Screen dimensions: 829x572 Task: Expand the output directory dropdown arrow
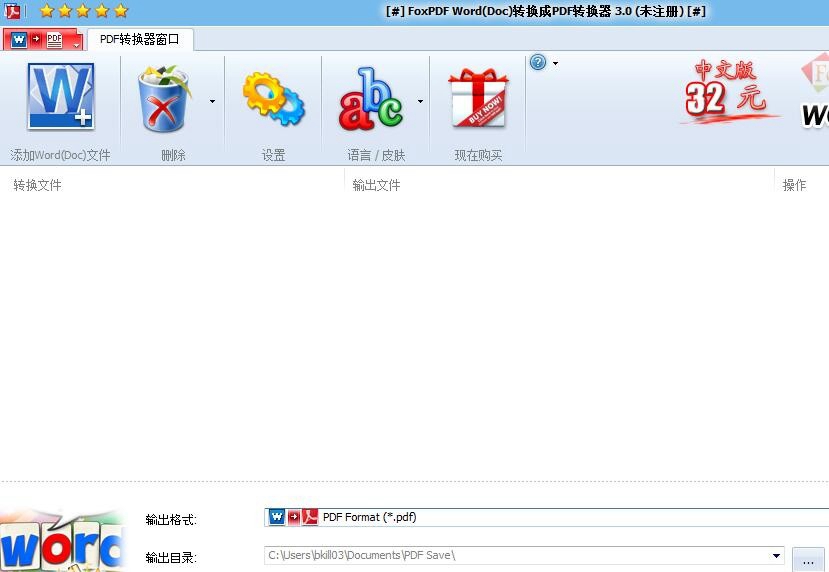(x=776, y=556)
